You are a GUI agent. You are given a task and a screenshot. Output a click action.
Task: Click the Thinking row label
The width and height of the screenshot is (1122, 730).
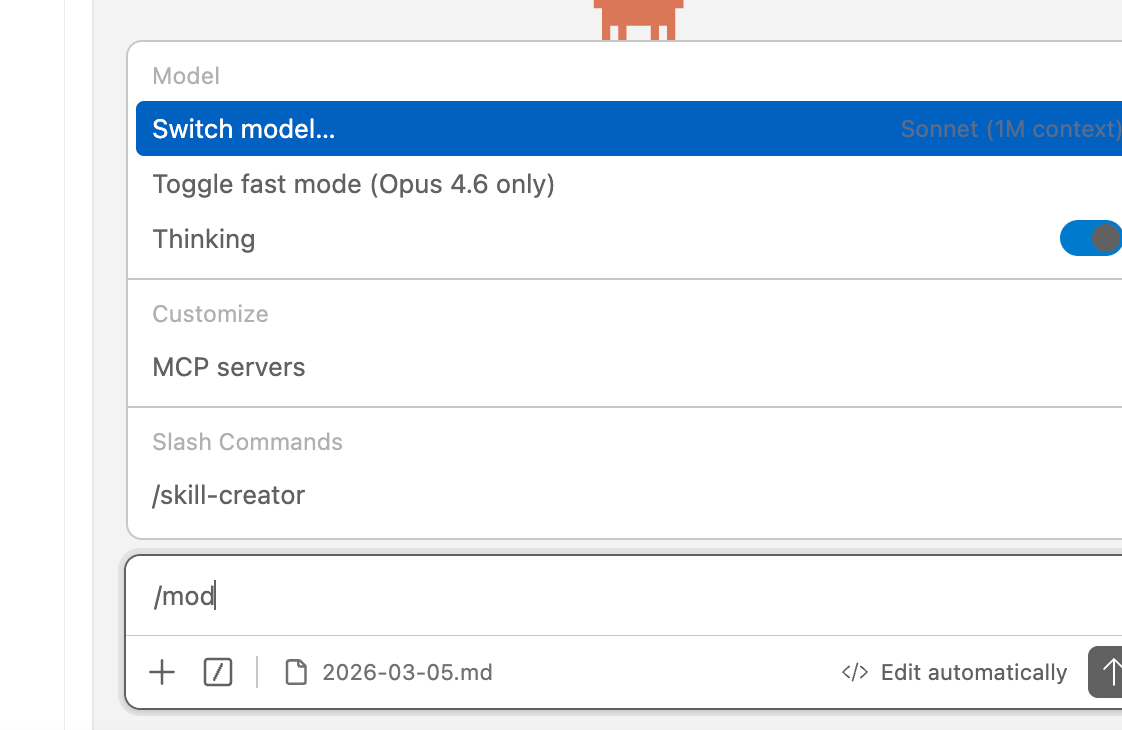204,239
